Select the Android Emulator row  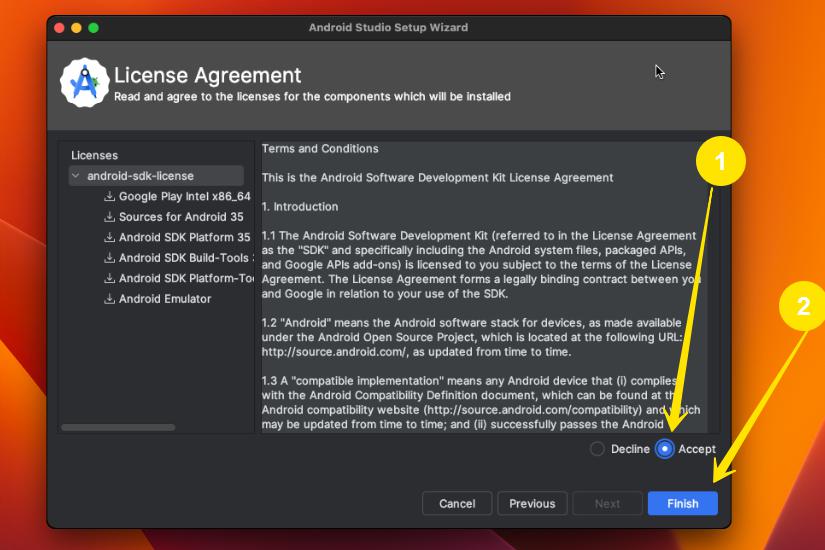[157, 299]
